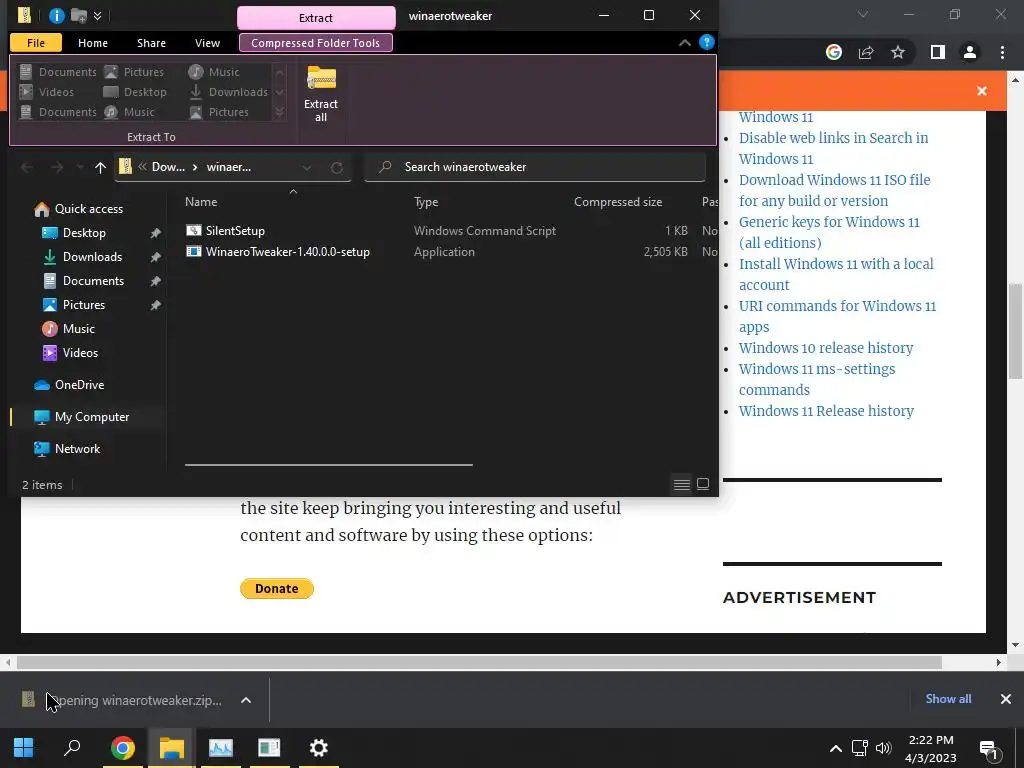Expand Customize Quick Access Toolbar arrow
Viewport: 1024px width, 768px height.
97,16
